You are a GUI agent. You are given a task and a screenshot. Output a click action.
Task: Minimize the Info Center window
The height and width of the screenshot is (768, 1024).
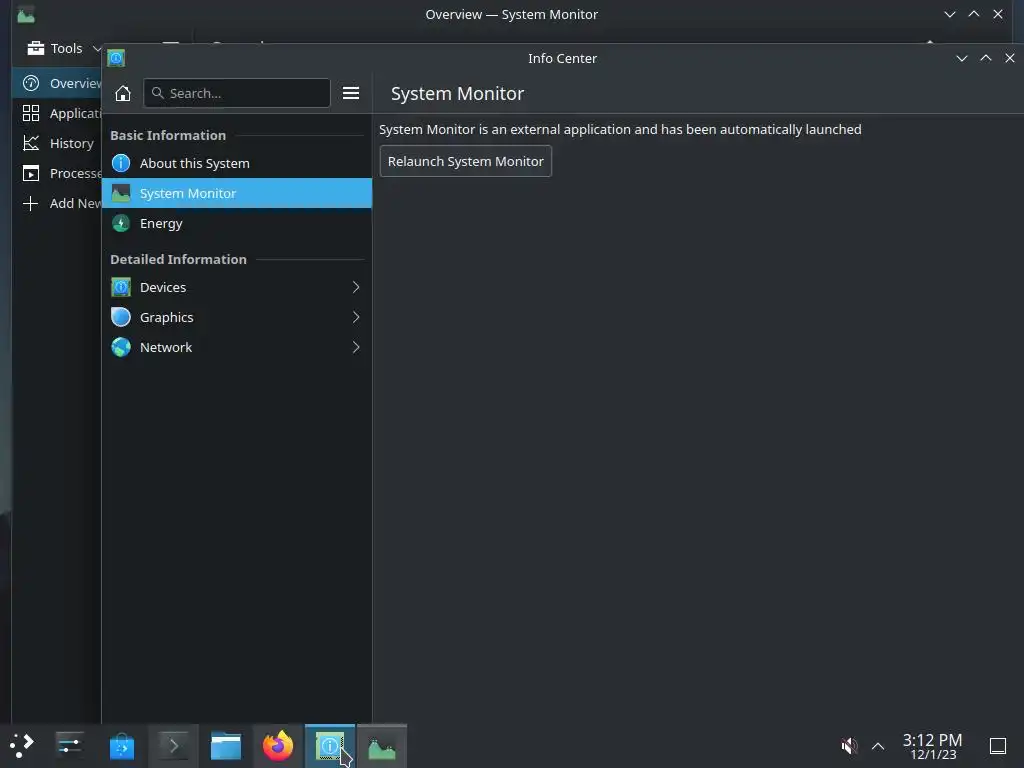coord(961,58)
